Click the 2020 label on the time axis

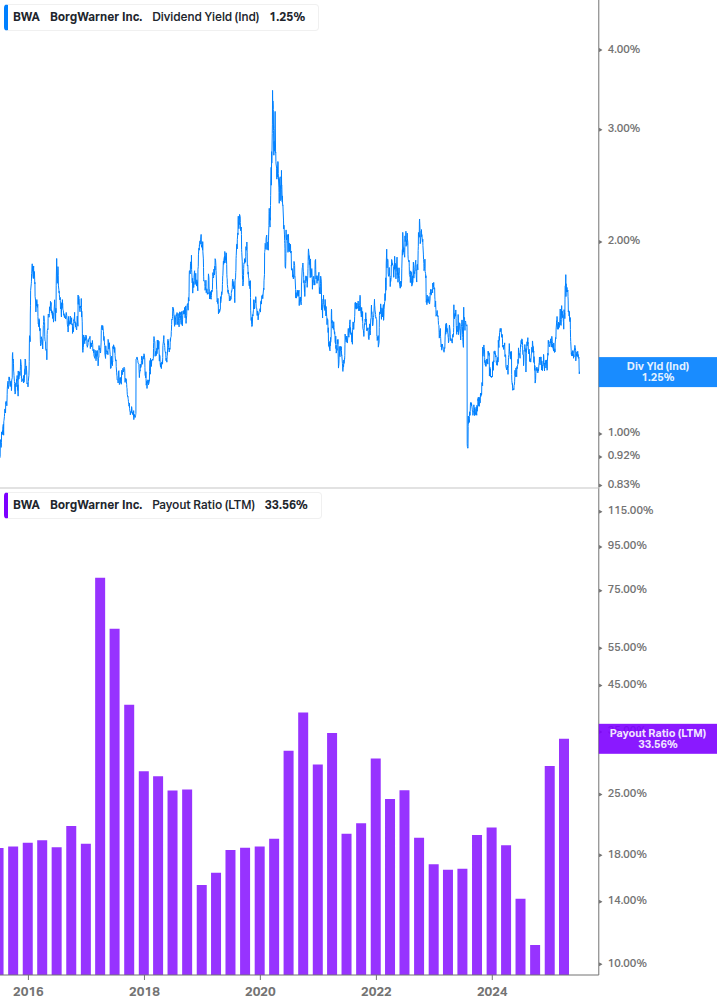(260, 992)
